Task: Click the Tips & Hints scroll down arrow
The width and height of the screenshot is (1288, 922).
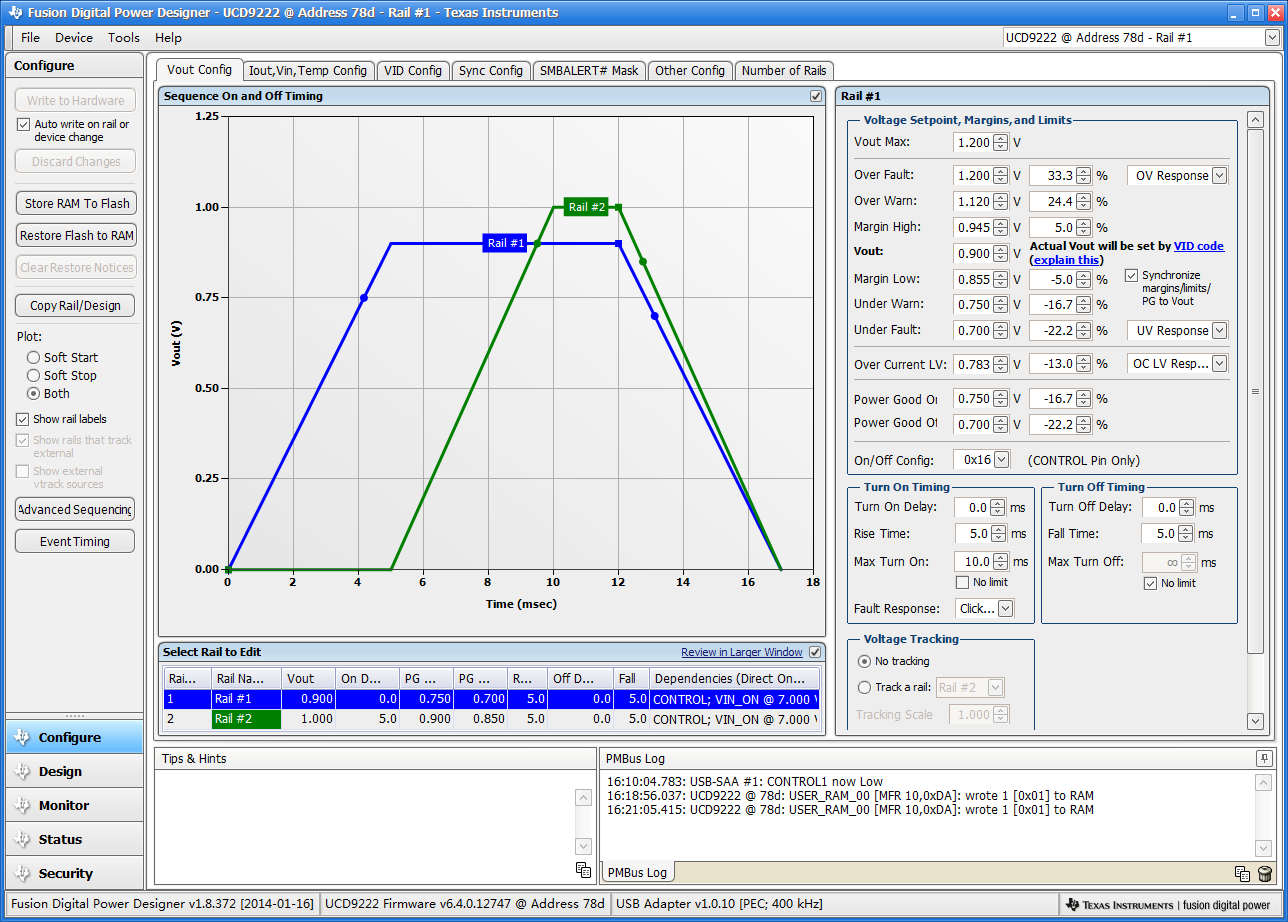Action: 584,846
